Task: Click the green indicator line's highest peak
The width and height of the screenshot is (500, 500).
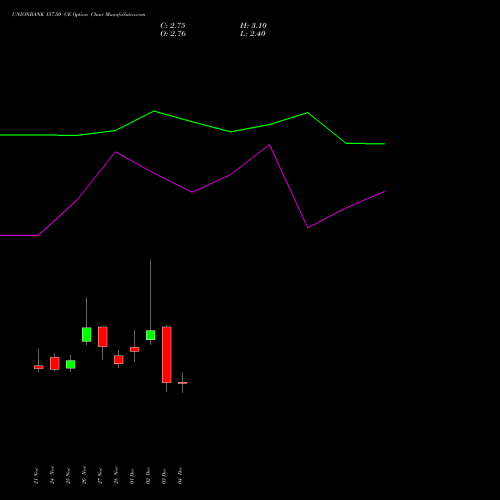Action: pyautogui.click(x=154, y=111)
